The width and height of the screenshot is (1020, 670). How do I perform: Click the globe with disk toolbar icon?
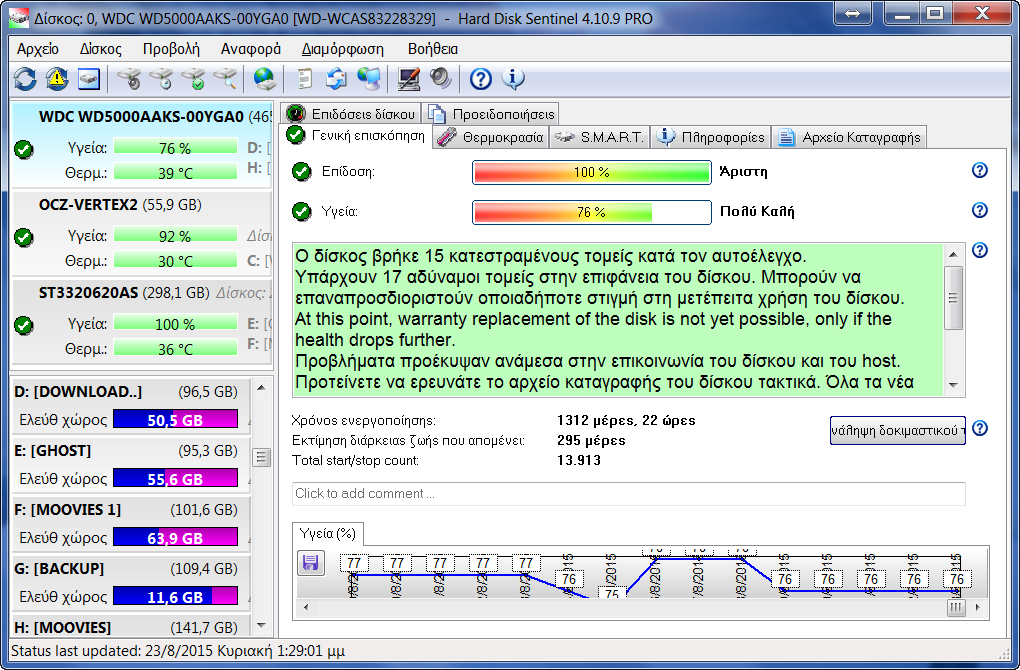click(x=265, y=79)
